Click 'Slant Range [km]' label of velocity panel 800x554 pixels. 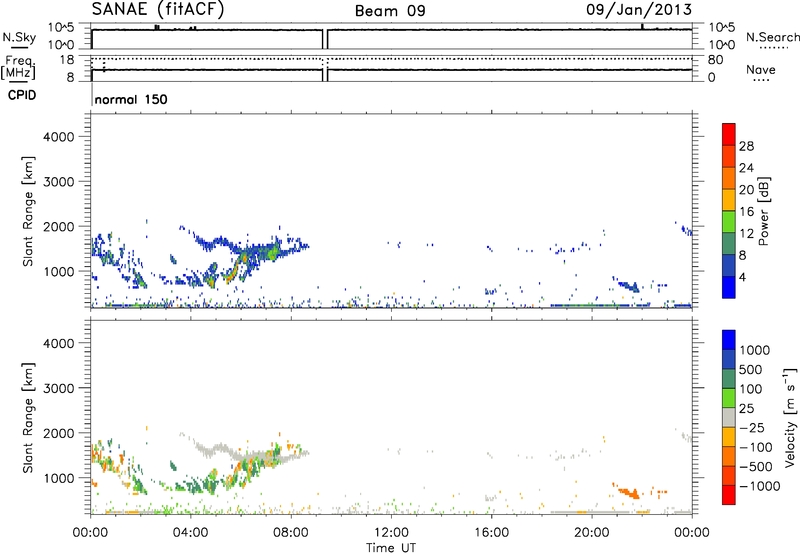(x=28, y=418)
